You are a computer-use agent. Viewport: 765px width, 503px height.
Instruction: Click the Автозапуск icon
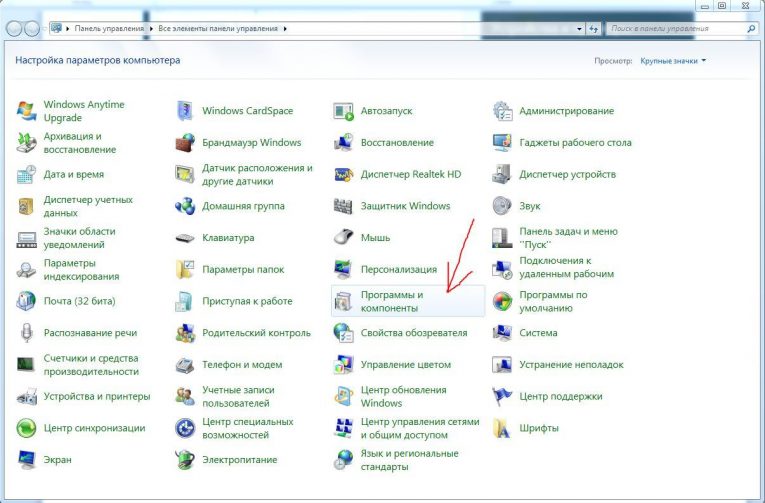point(343,111)
